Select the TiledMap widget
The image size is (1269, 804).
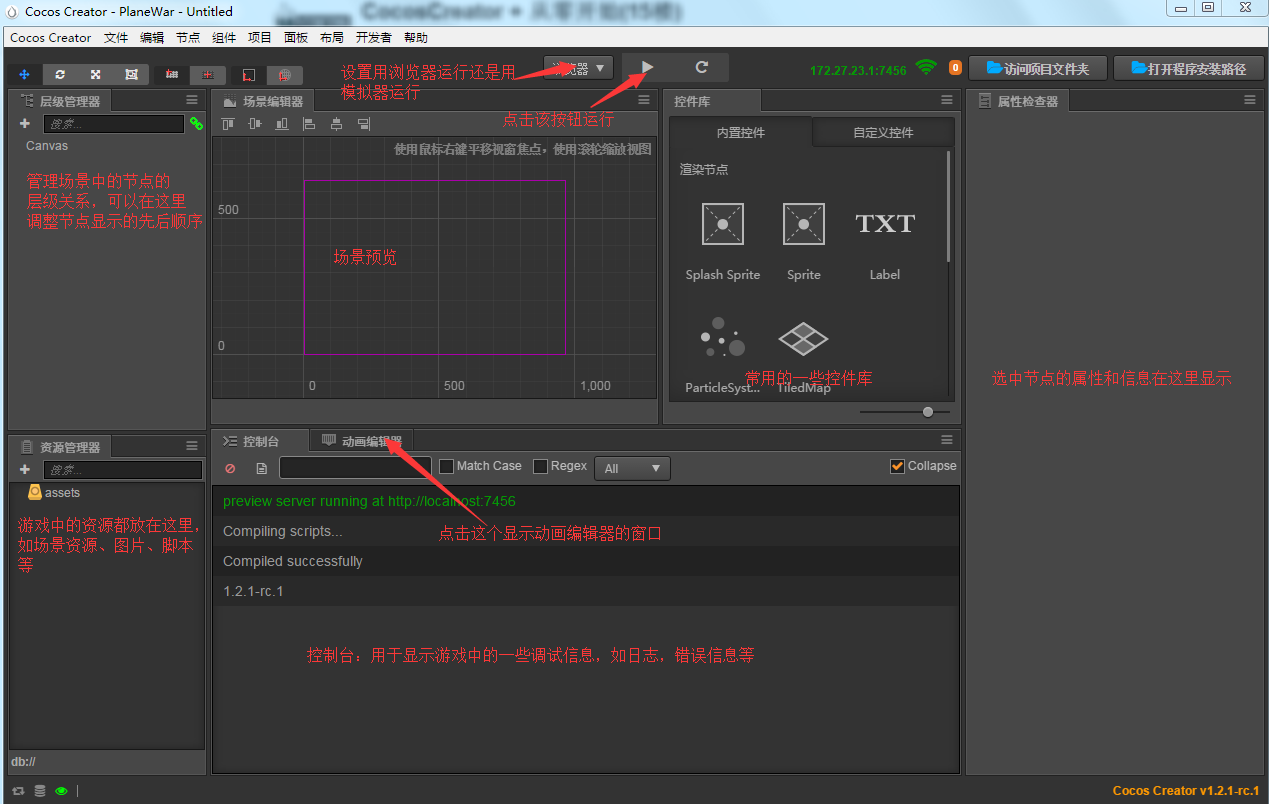[x=804, y=354]
